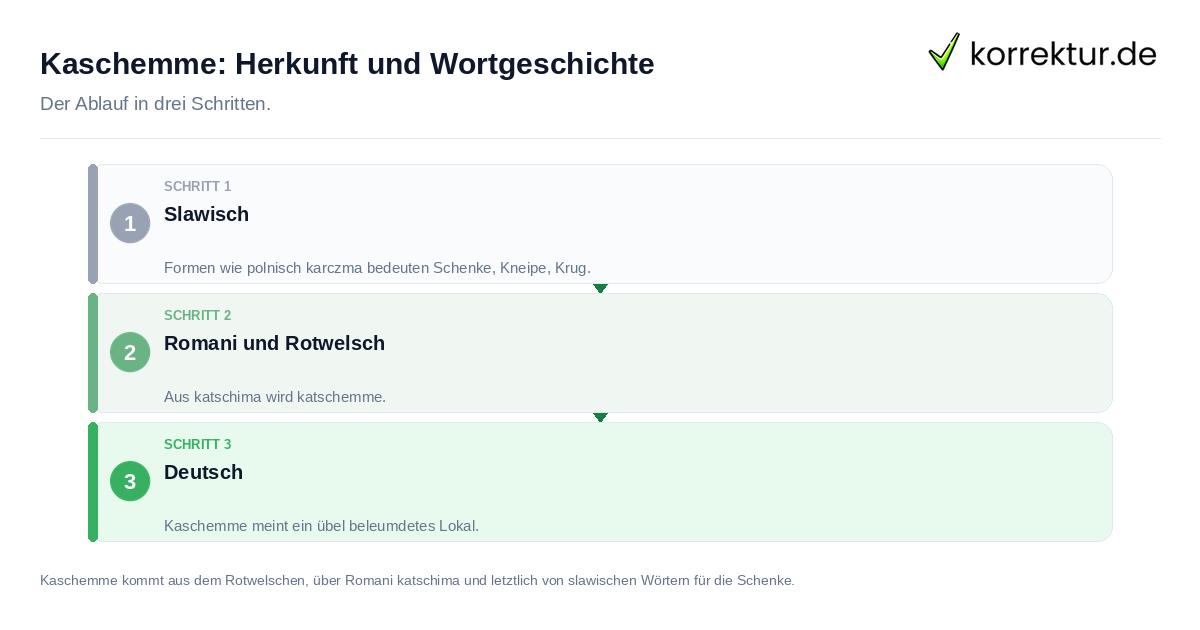The image size is (1200, 630).
Task: Click the Deutsch heading
Action: pos(203,472)
